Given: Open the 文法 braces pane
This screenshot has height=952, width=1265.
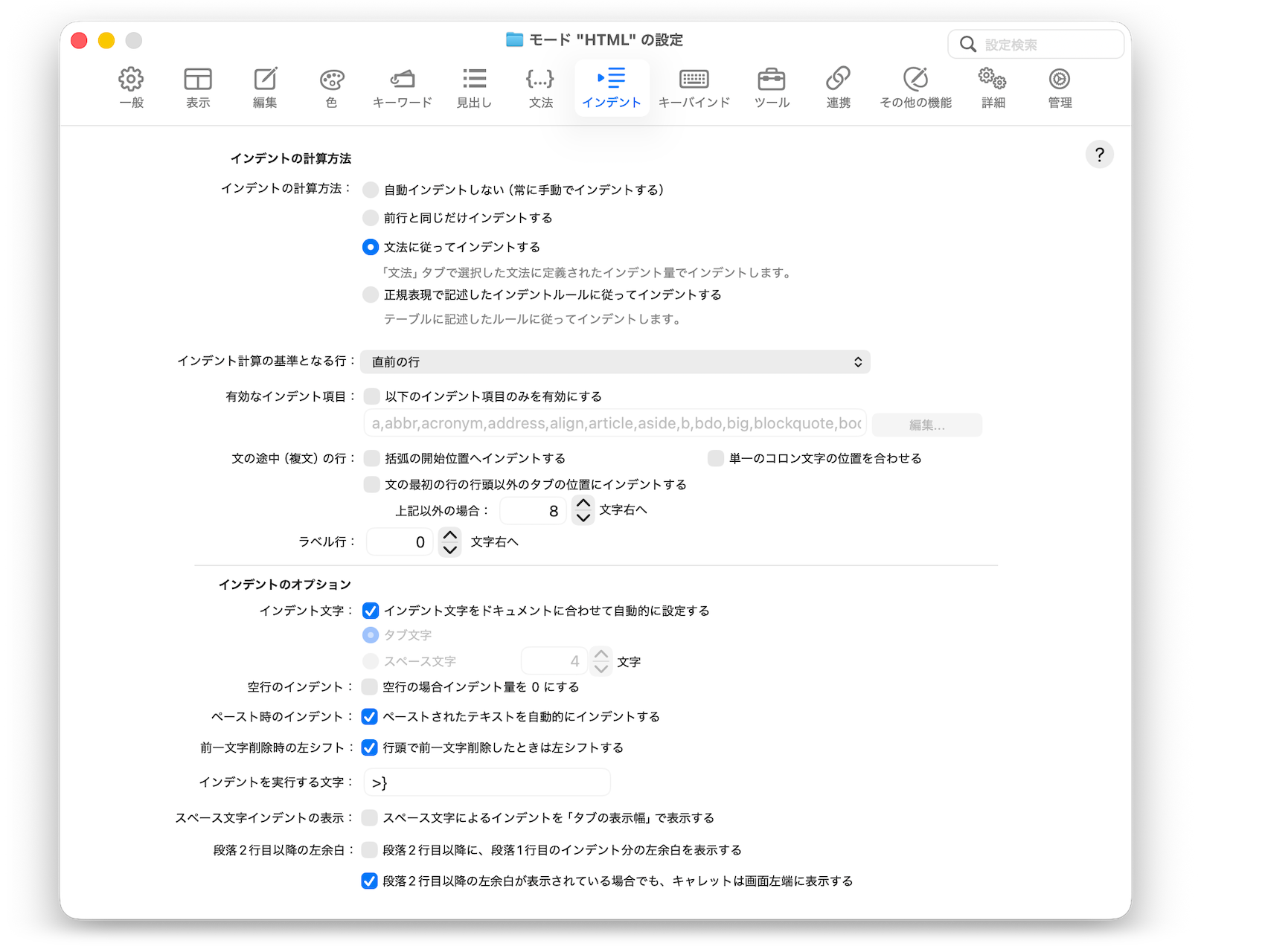Looking at the screenshot, I should coord(540,88).
